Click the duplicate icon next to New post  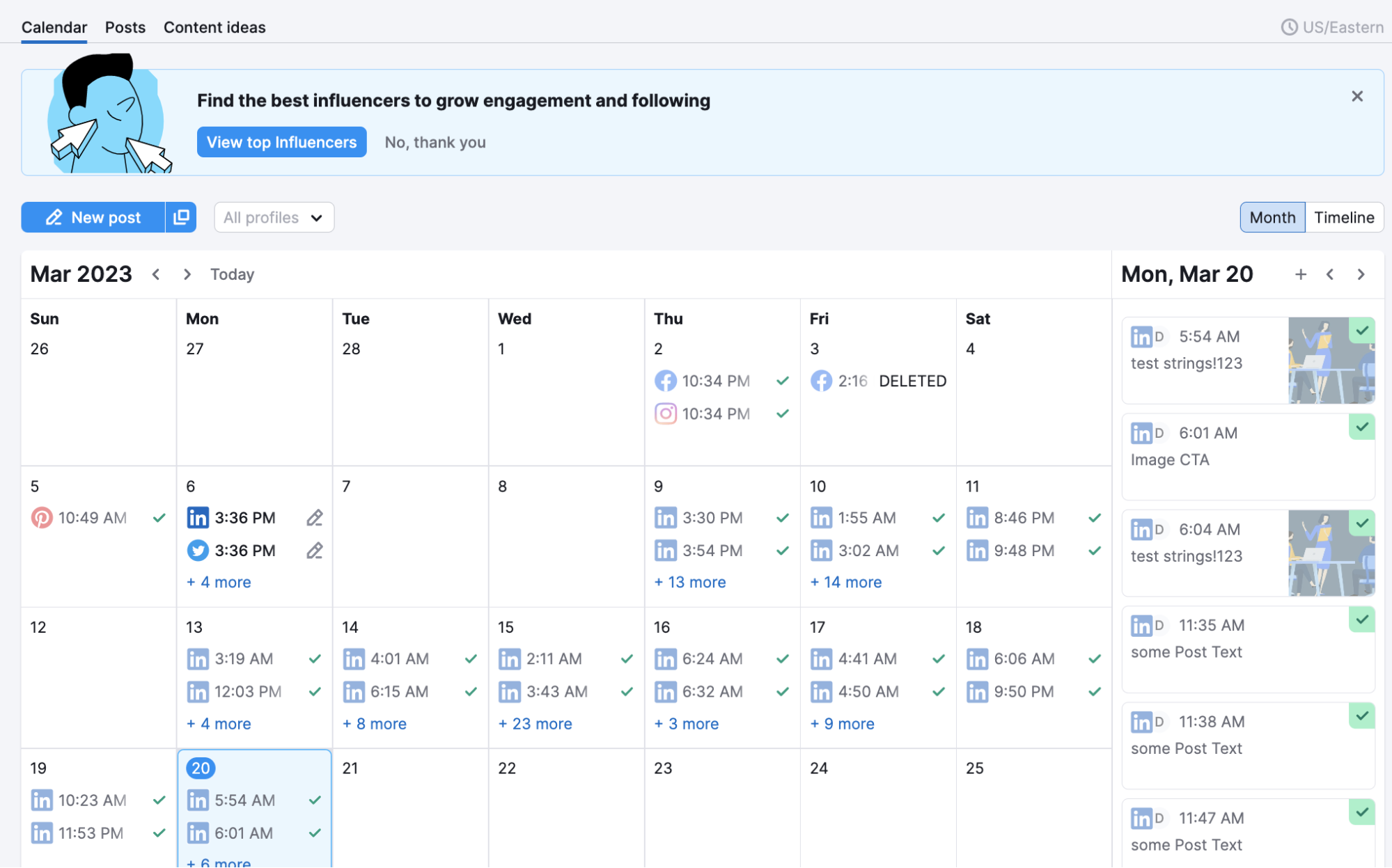coord(180,217)
